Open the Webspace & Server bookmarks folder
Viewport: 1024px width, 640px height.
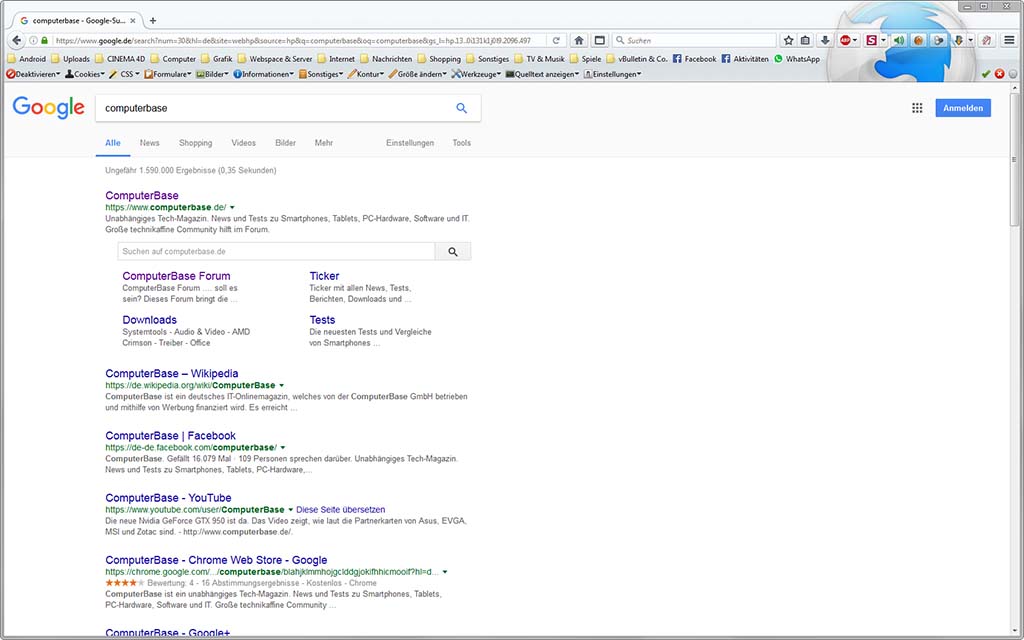274,59
